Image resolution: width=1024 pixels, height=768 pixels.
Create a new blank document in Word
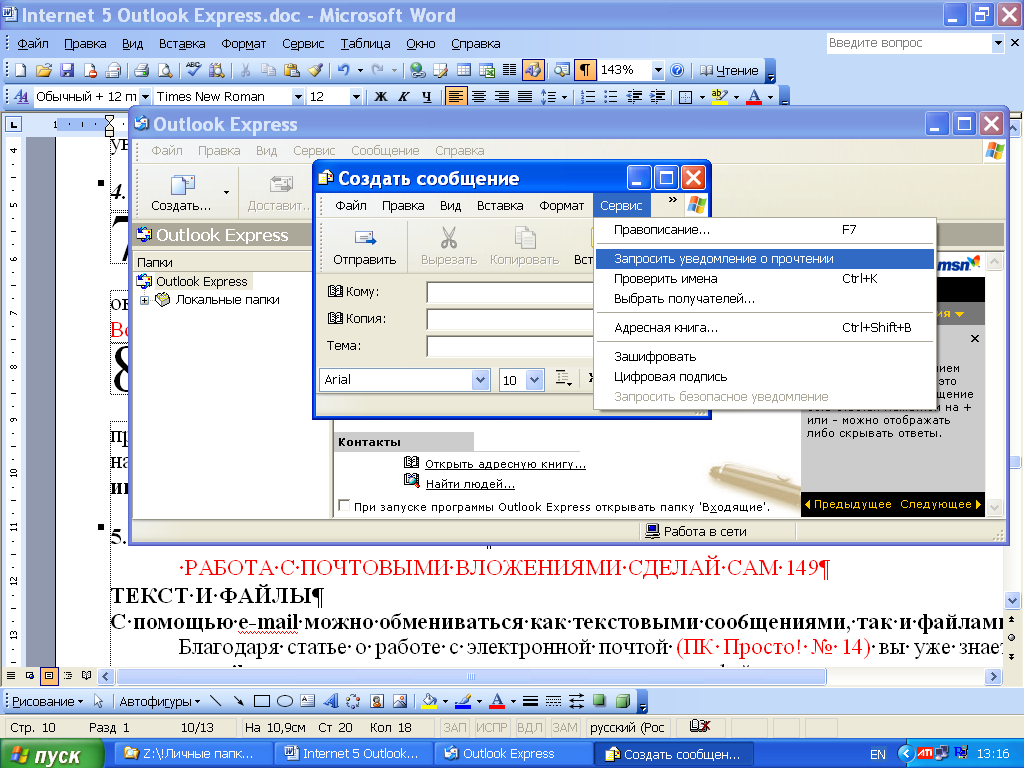20,70
